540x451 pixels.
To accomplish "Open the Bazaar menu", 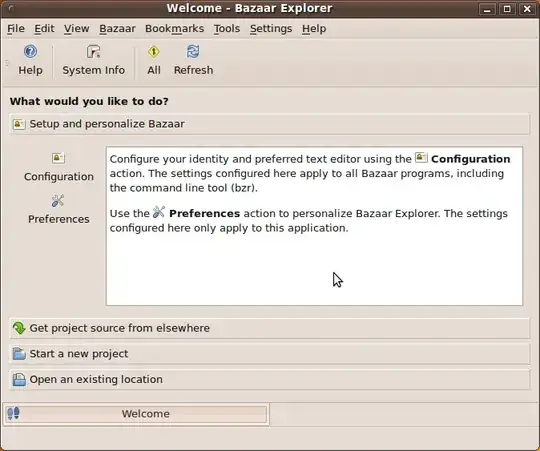I will (117, 29).
